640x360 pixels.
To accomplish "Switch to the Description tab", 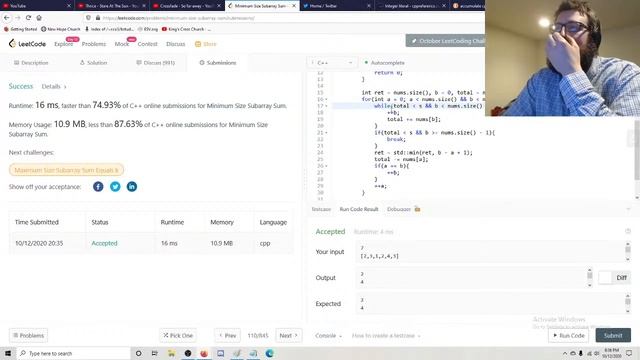I will click(x=31, y=62).
